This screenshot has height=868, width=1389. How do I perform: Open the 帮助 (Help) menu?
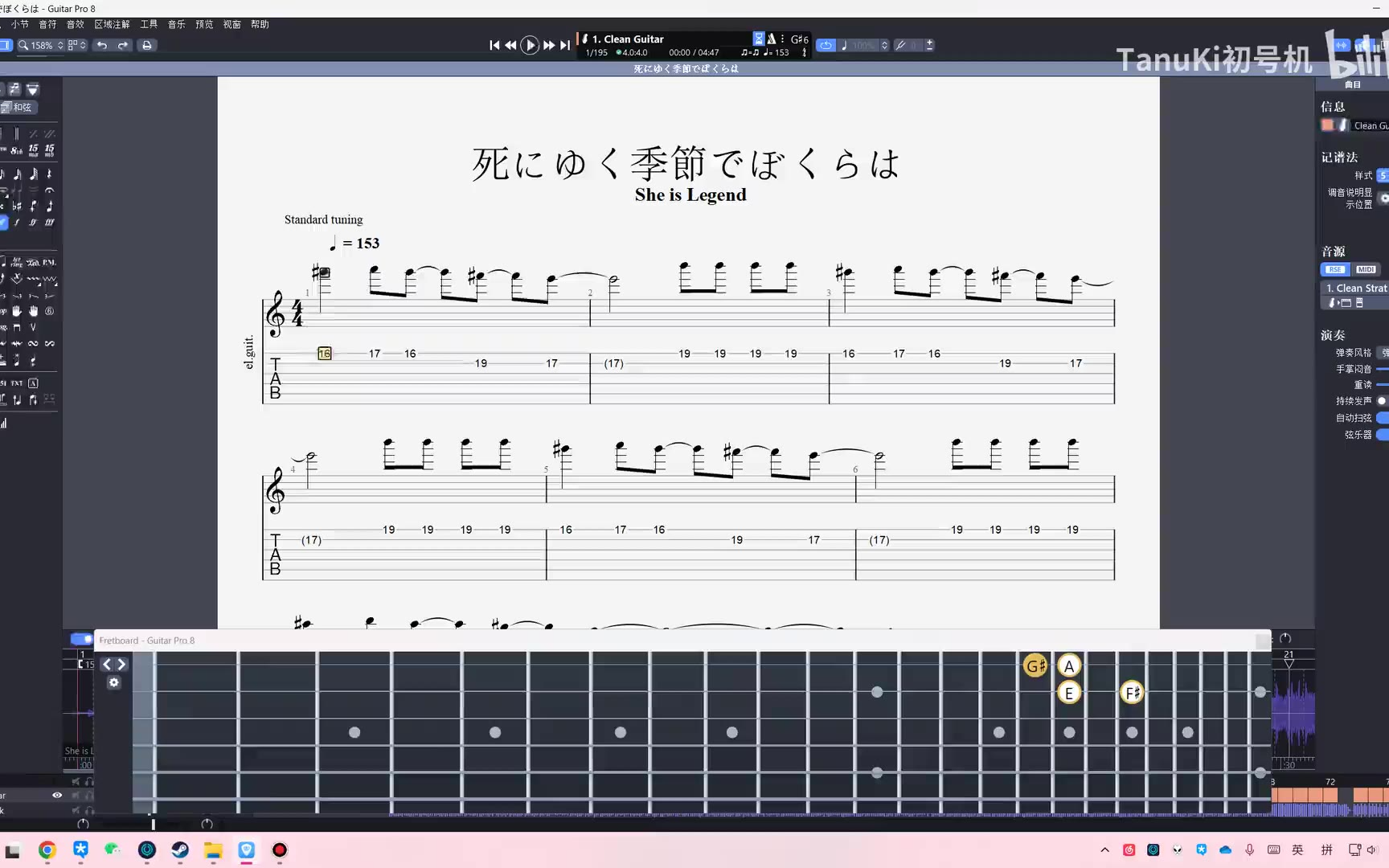[260, 24]
